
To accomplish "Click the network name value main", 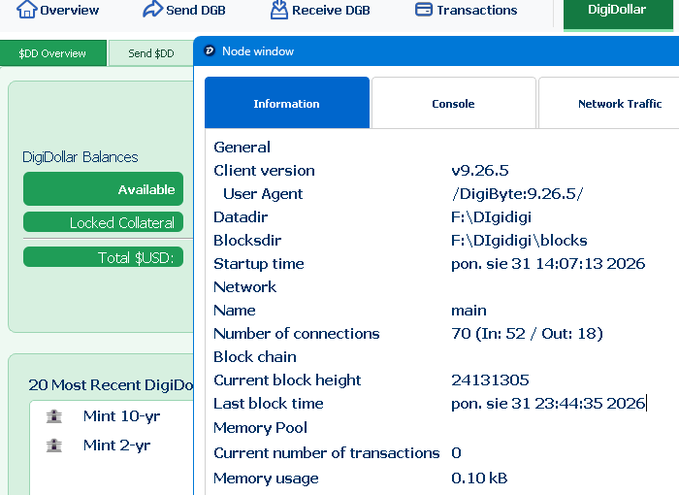I will coord(469,311).
